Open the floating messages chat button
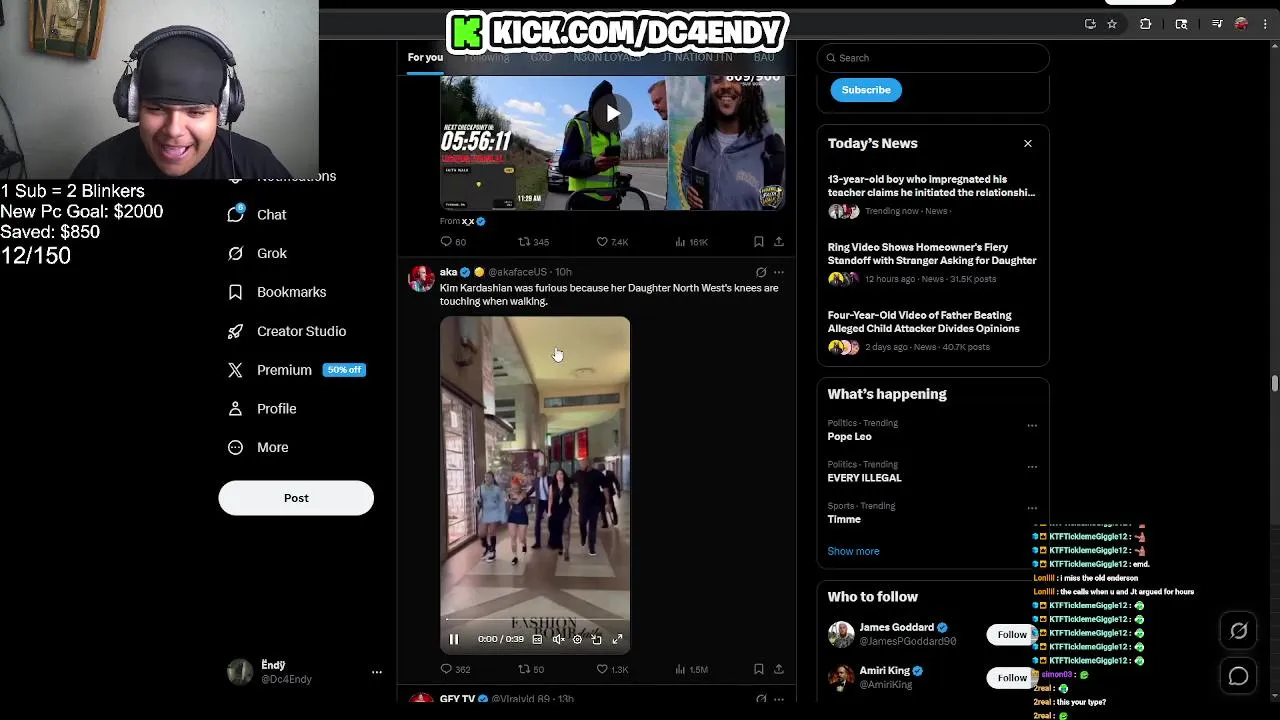1280x720 pixels. (x=1238, y=677)
